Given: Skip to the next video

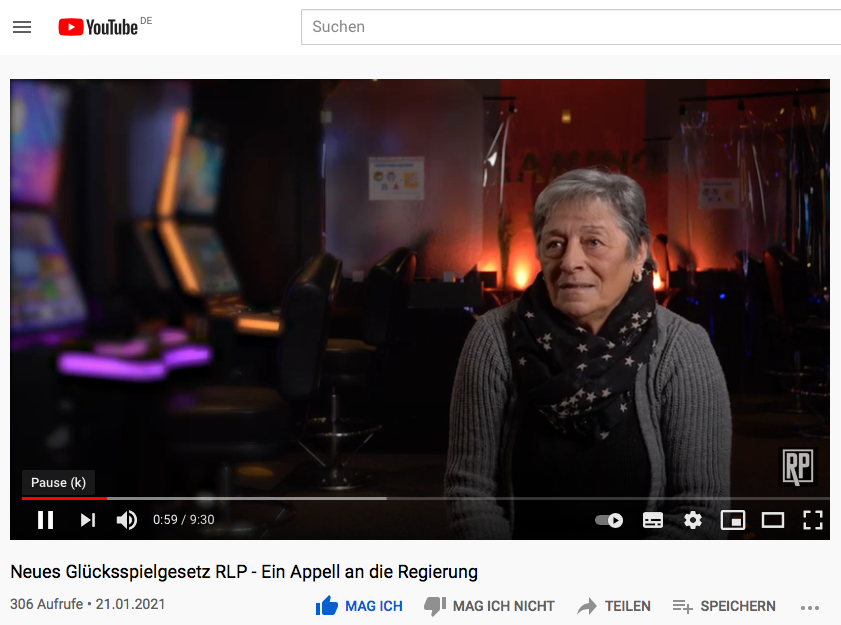Looking at the screenshot, I should pos(88,520).
